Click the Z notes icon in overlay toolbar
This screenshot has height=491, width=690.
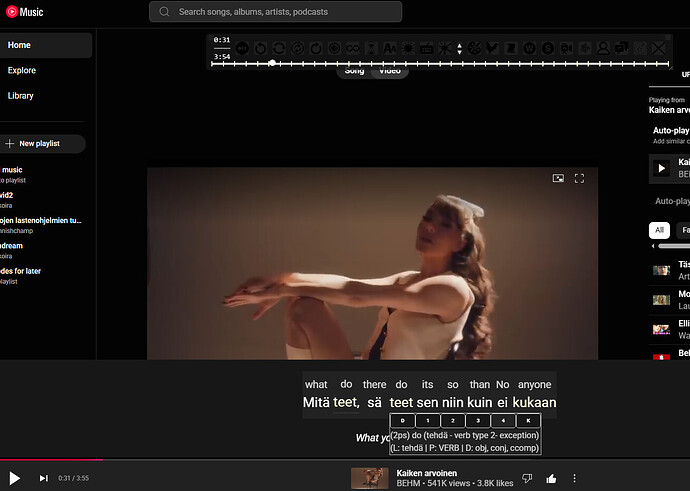[x=511, y=48]
